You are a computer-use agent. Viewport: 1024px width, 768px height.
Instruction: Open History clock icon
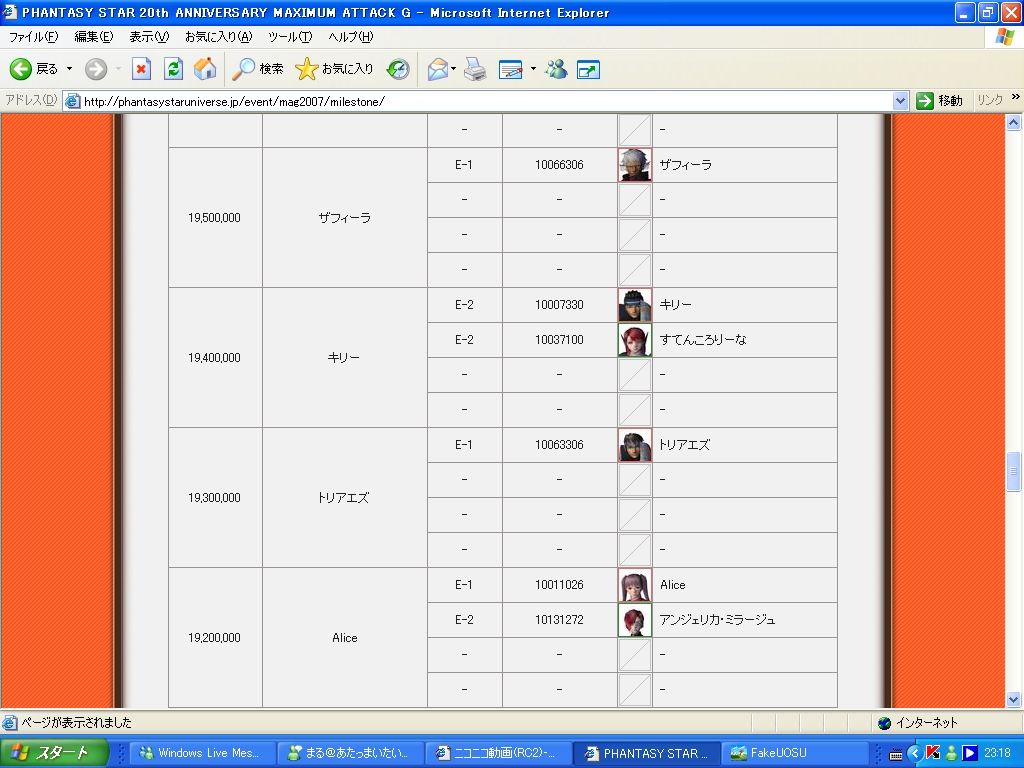pos(398,69)
